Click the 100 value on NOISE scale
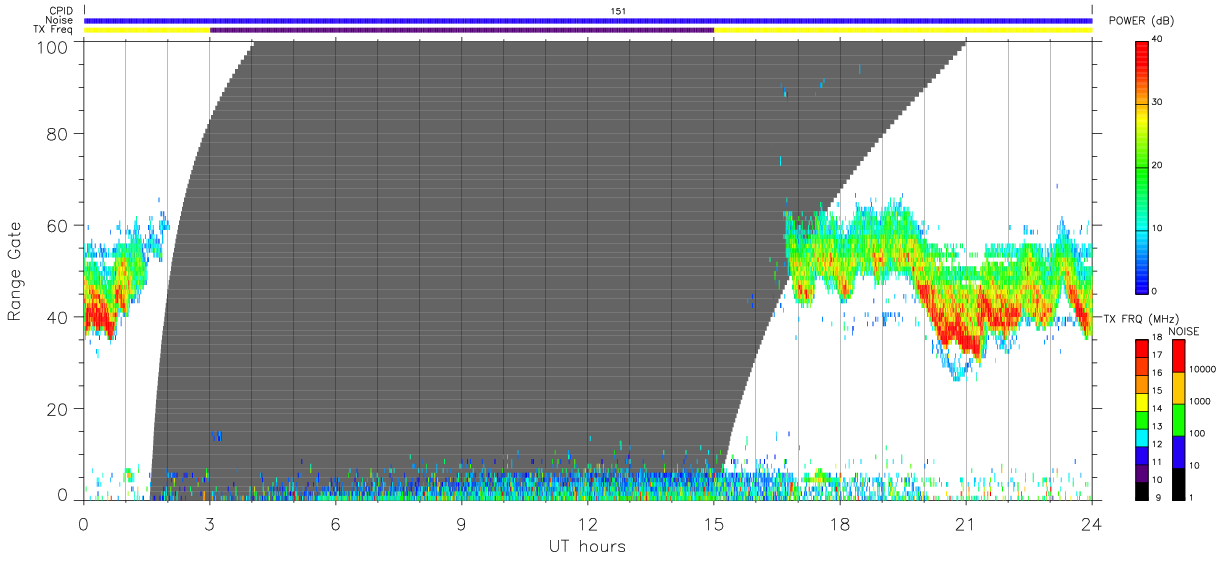The width and height of the screenshot is (1228, 567). (1196, 433)
